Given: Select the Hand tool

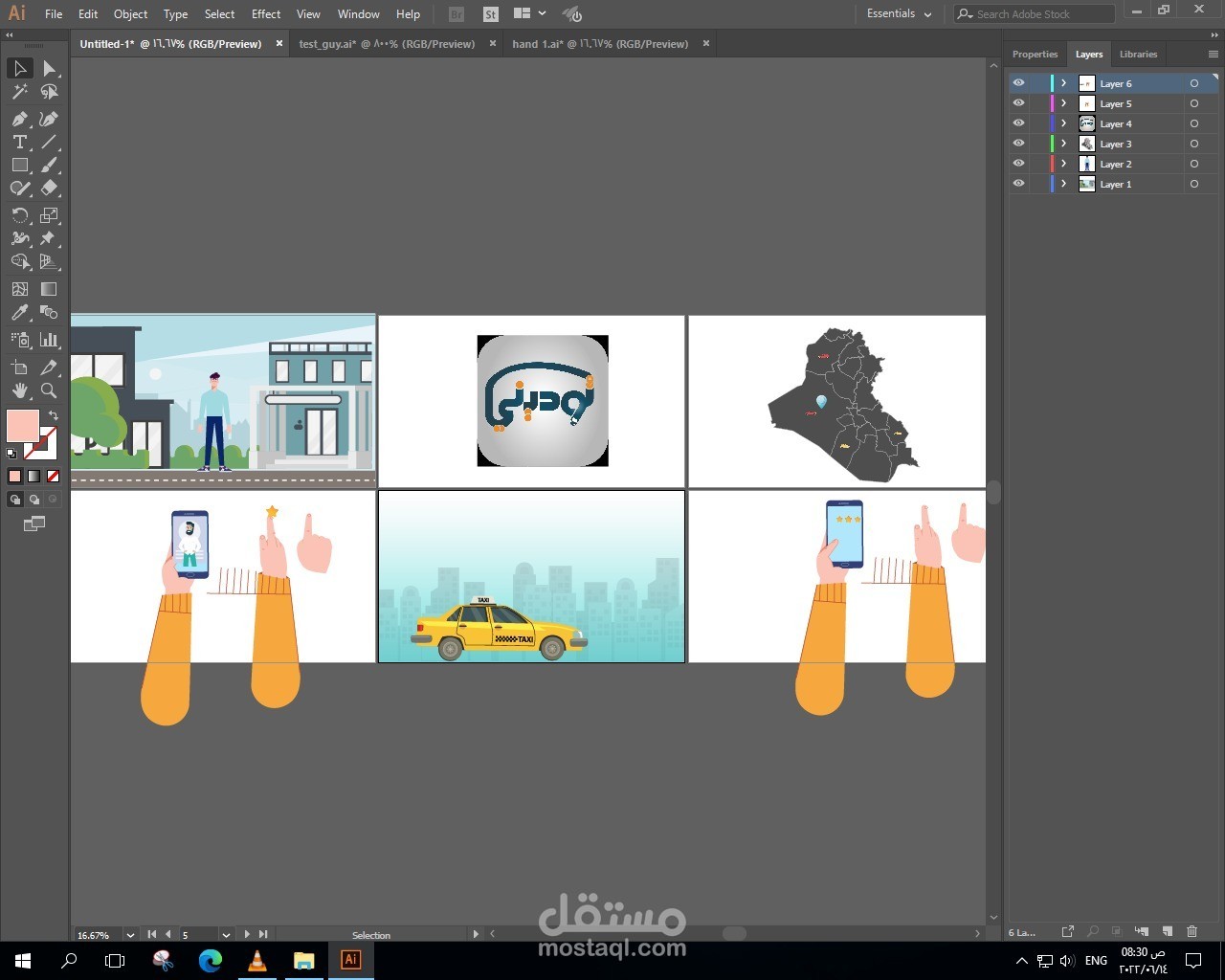Looking at the screenshot, I should tap(20, 390).
